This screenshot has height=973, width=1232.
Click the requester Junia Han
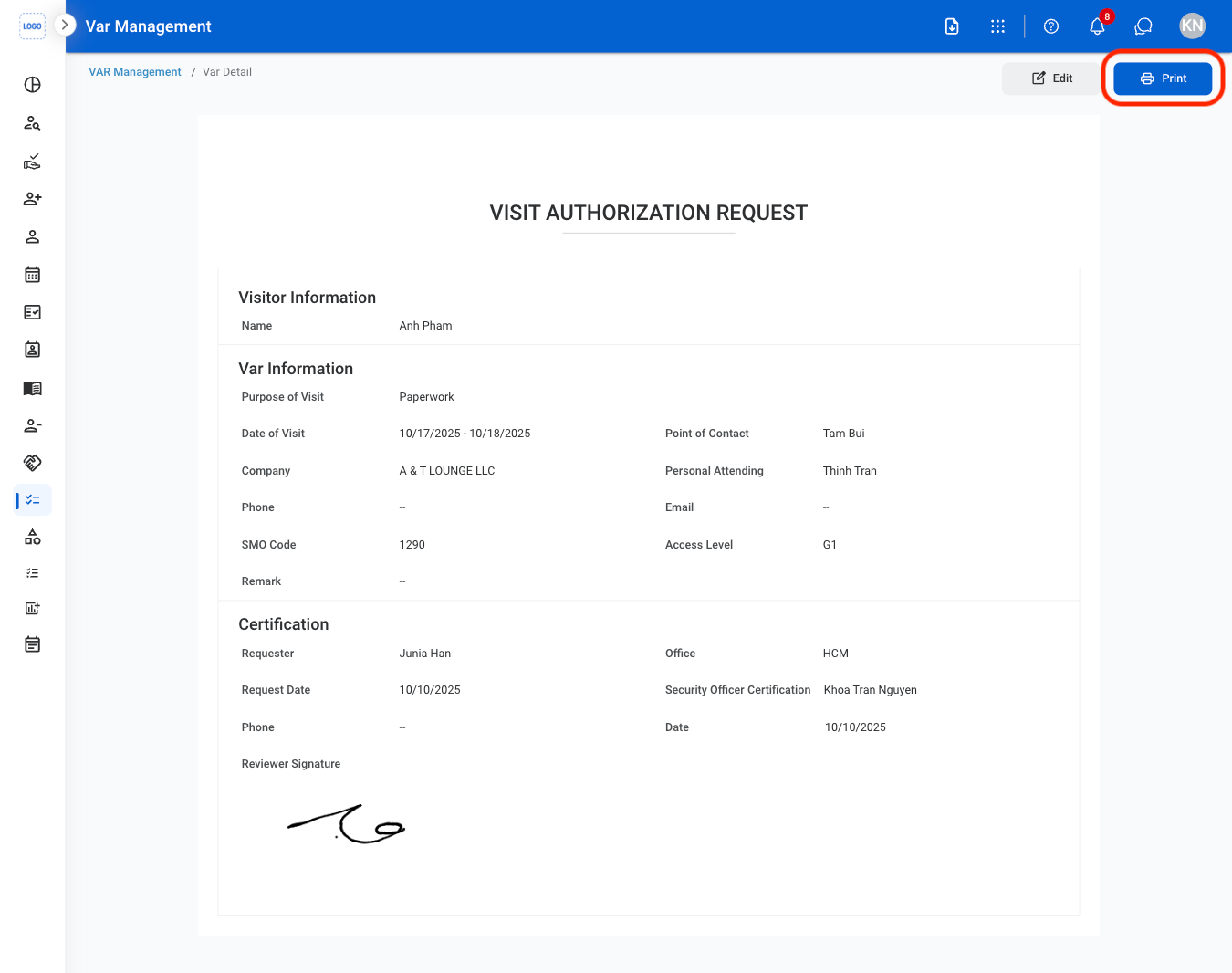[425, 654]
